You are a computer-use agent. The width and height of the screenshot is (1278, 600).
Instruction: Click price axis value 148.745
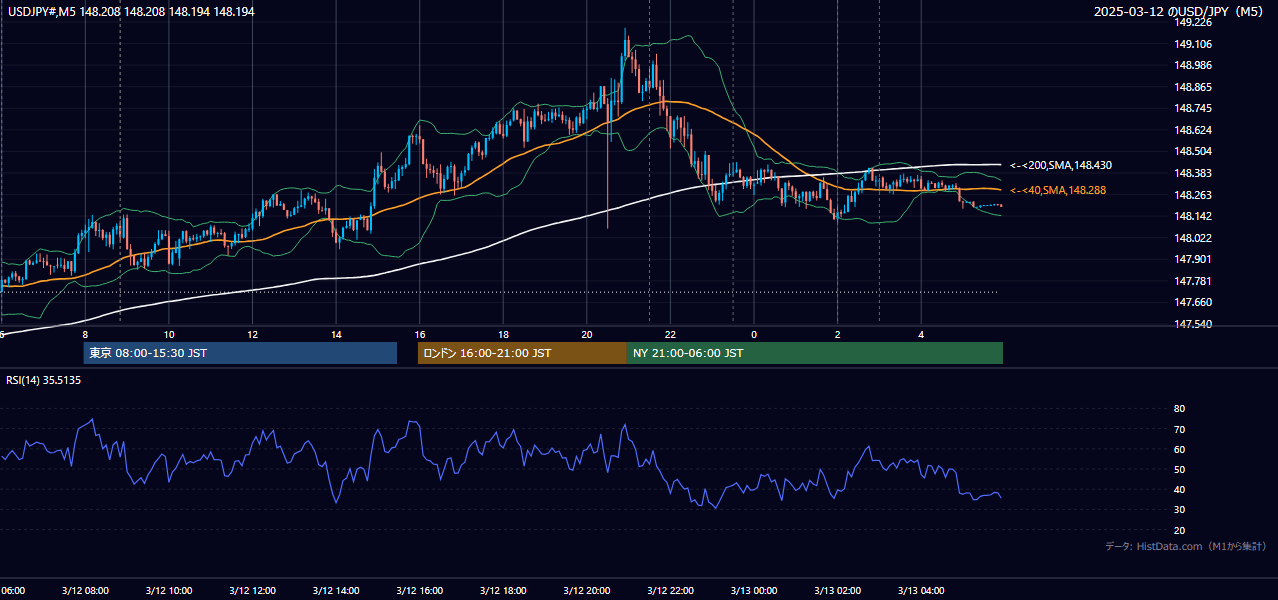click(1193, 109)
